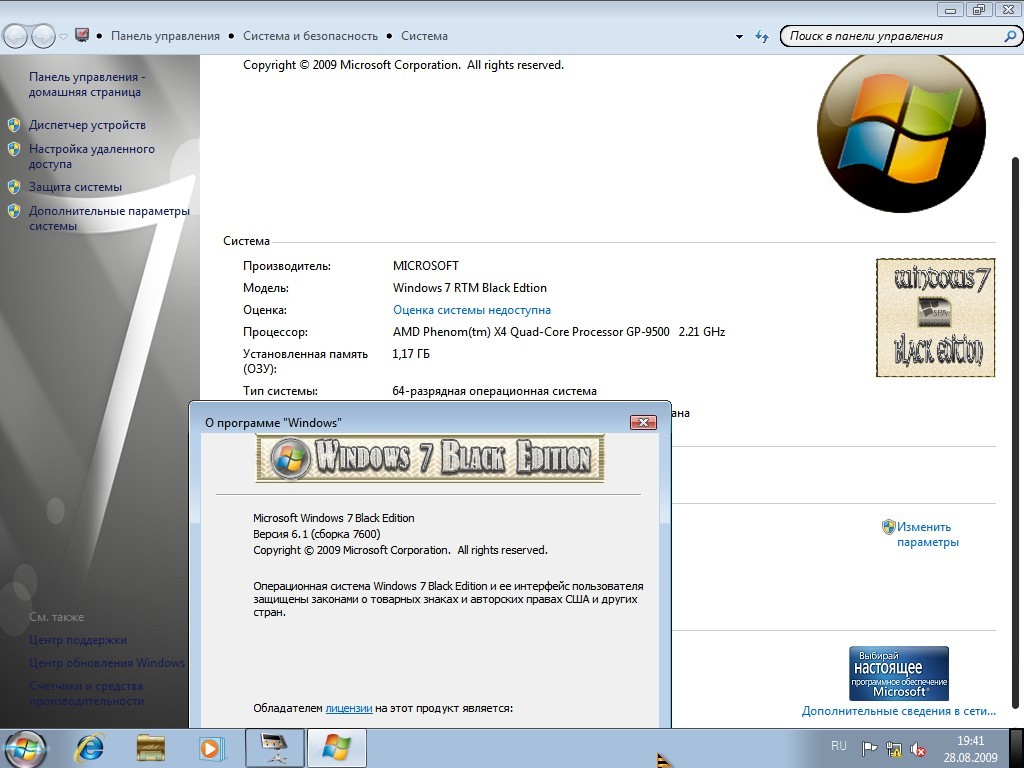Open Центр обновления Windows link

click(107, 663)
